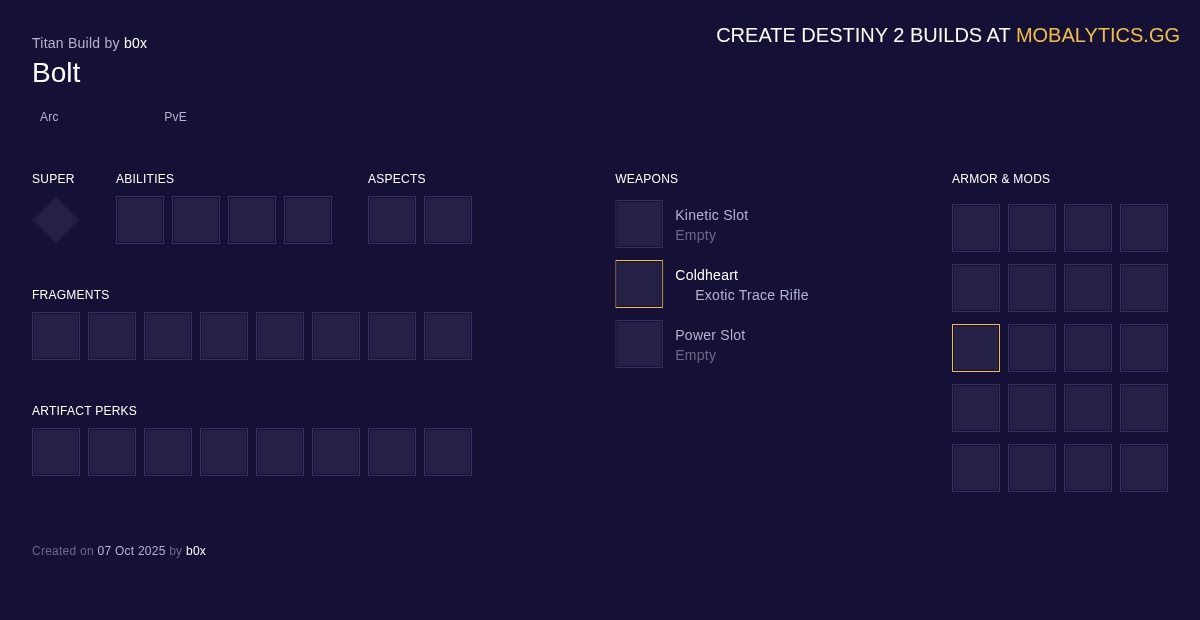The image size is (1200, 620).
Task: Click the first Fragments slot
Action: pyautogui.click(x=56, y=336)
